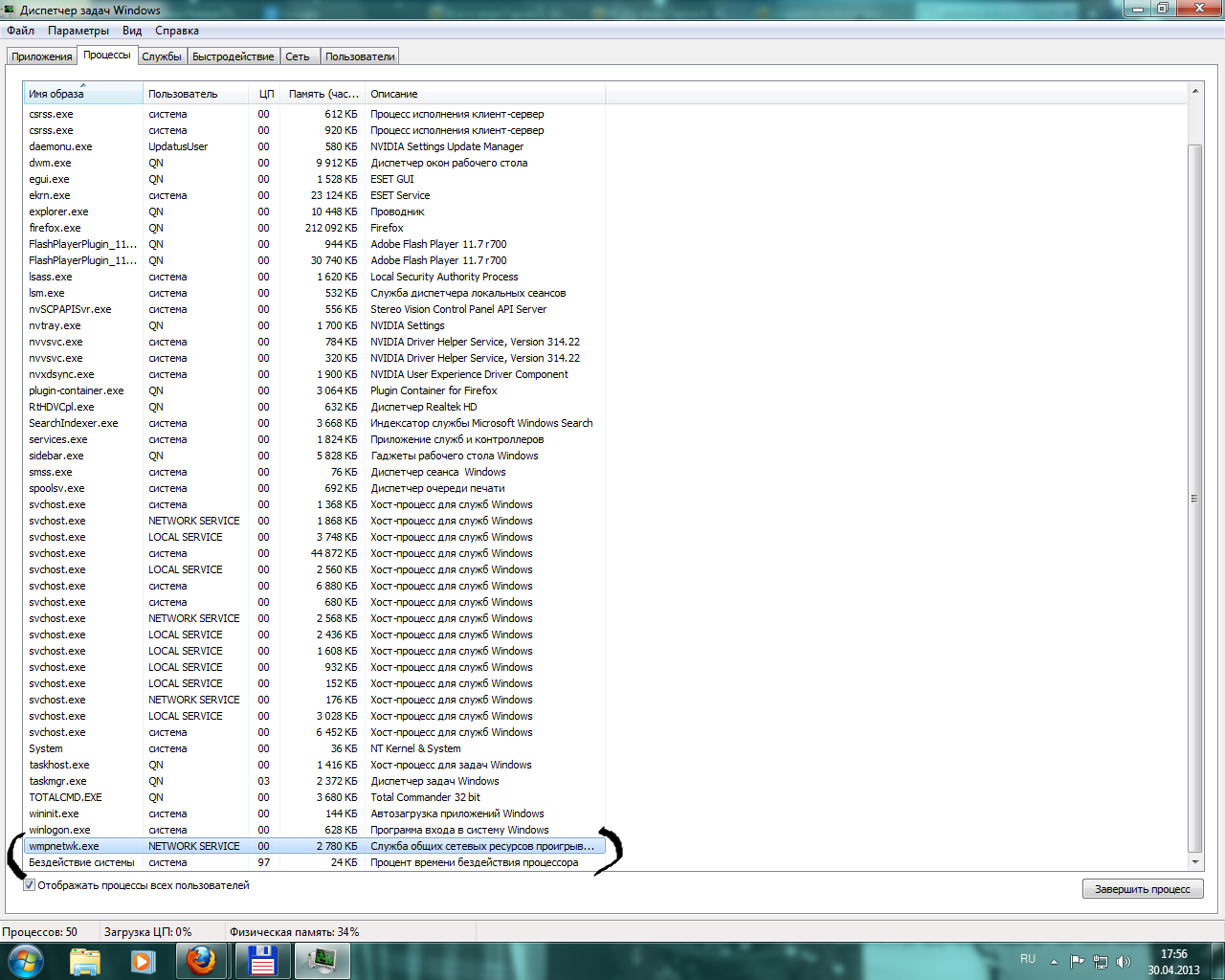Screen dimensions: 1225x980
Task: Toggle 'Отображать процессы всех пользователей' checkbox
Action: (x=29, y=885)
